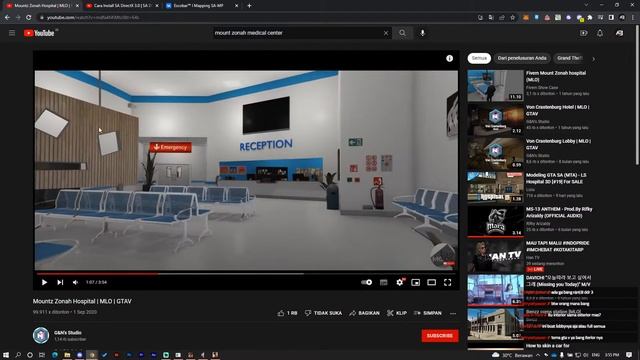
Task: Bookmark this page with the star
Action: pyautogui.click(x=513, y=18)
